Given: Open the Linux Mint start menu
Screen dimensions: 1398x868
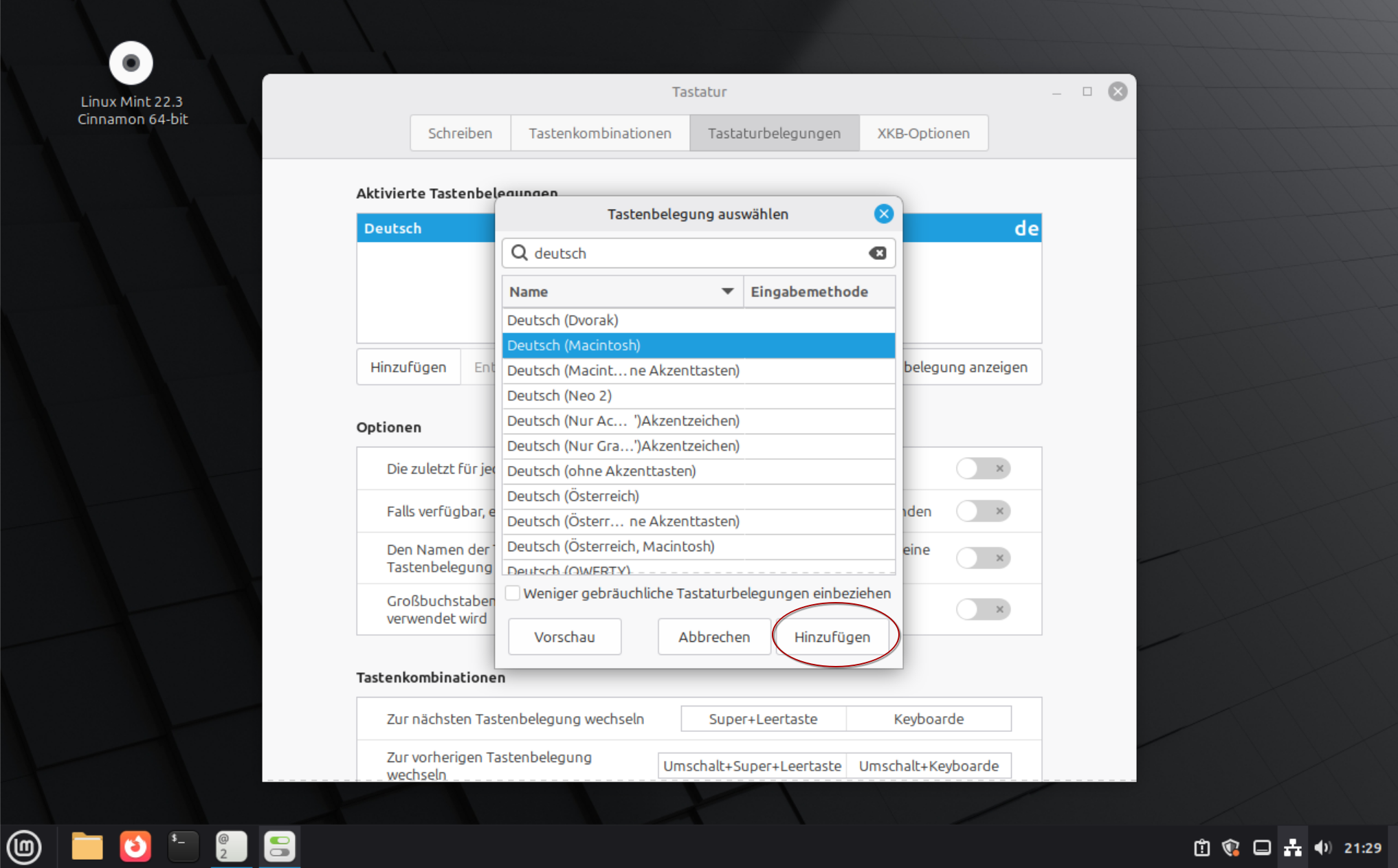Looking at the screenshot, I should 24,847.
